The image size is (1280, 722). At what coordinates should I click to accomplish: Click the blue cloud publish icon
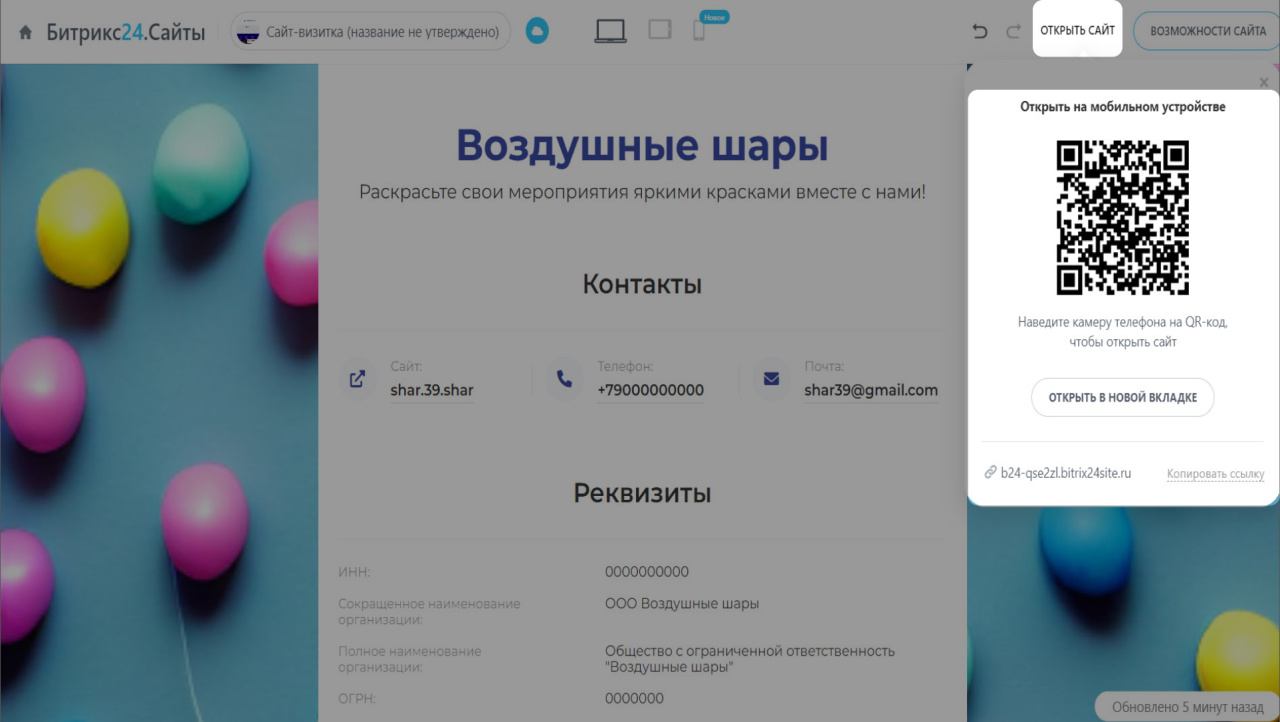click(x=537, y=32)
